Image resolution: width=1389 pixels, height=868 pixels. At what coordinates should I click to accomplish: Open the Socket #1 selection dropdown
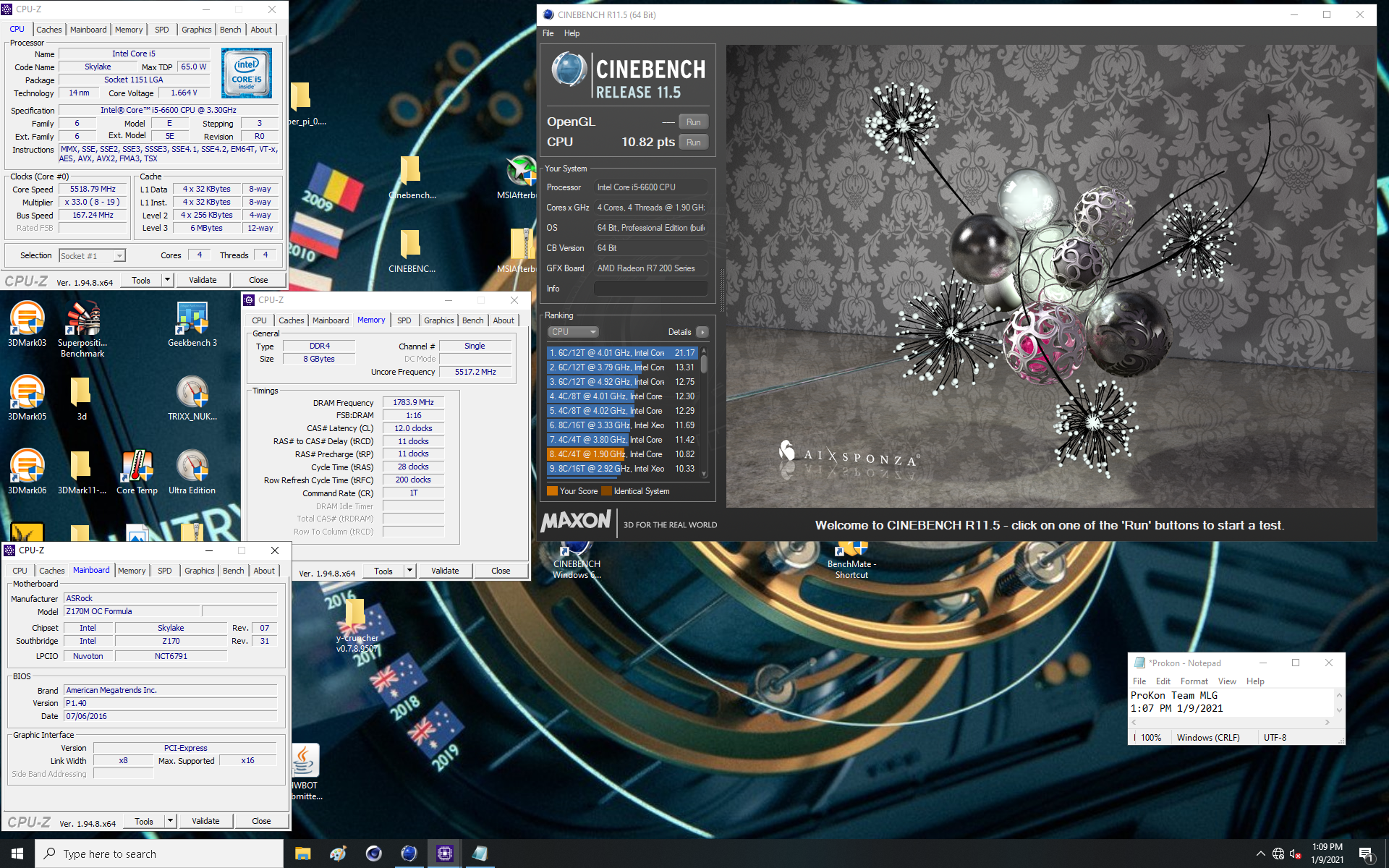92,255
